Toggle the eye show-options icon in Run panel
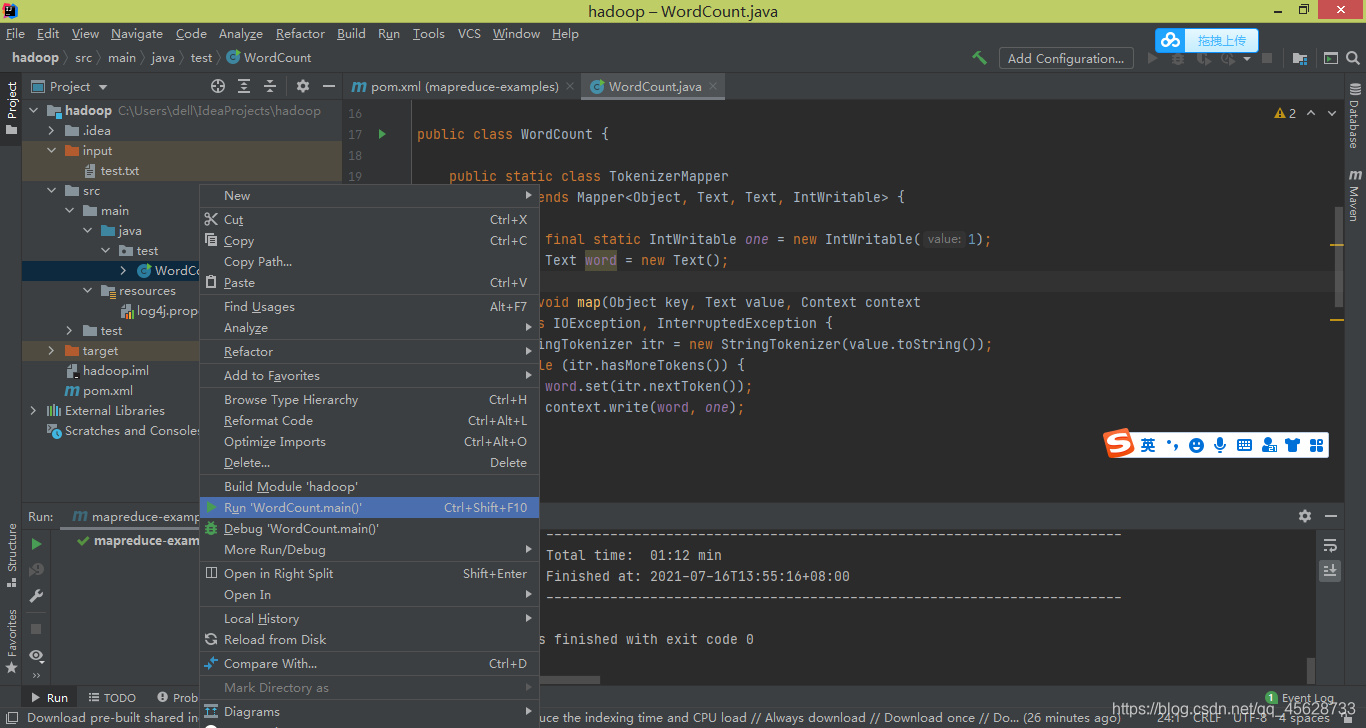 (x=36, y=656)
